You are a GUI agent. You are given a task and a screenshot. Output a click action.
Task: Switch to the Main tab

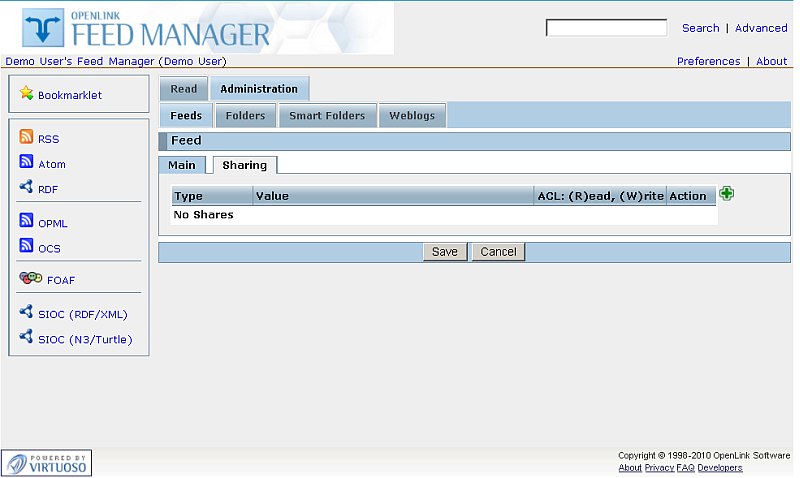182,165
